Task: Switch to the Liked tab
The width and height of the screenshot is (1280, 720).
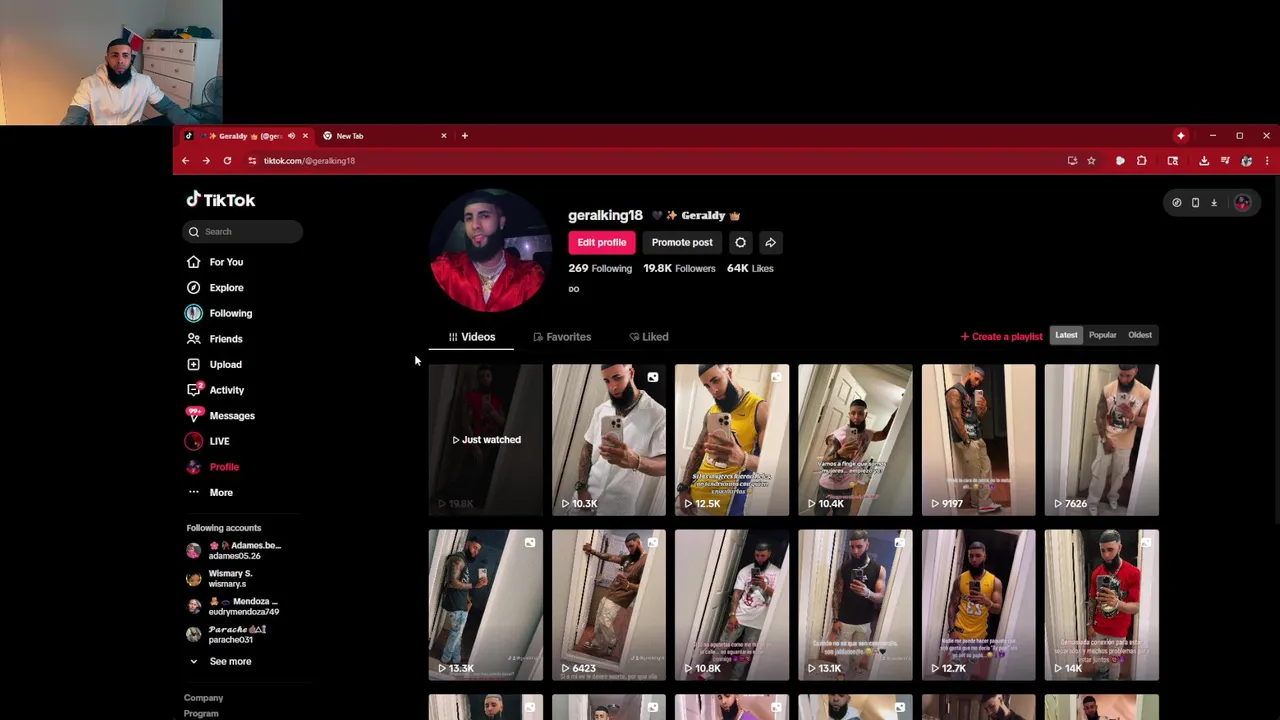Action: coord(649,337)
